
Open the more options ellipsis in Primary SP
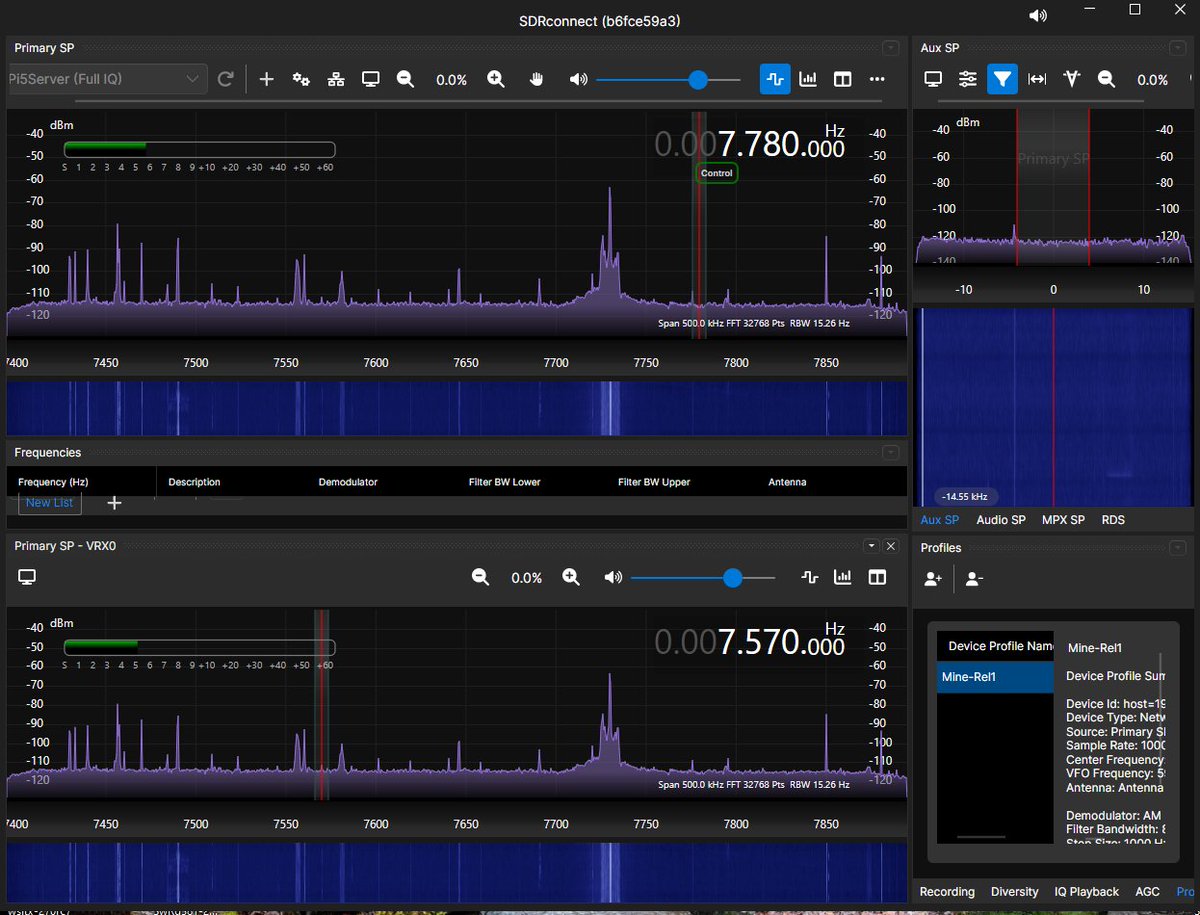[877, 79]
